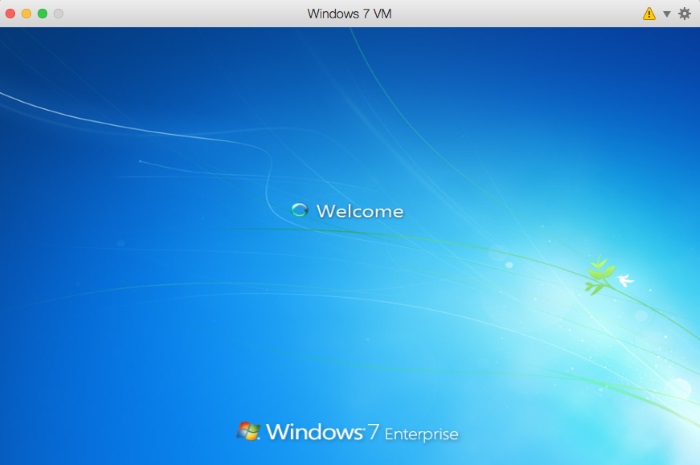Click the "Windows 7 VM" window title

pos(349,13)
